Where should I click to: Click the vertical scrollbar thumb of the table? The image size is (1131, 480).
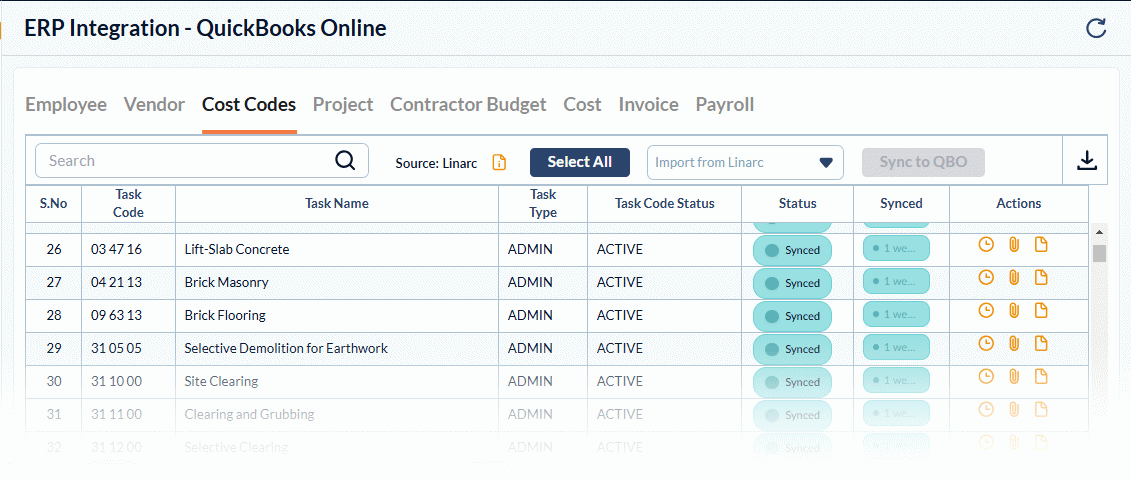point(1099,253)
